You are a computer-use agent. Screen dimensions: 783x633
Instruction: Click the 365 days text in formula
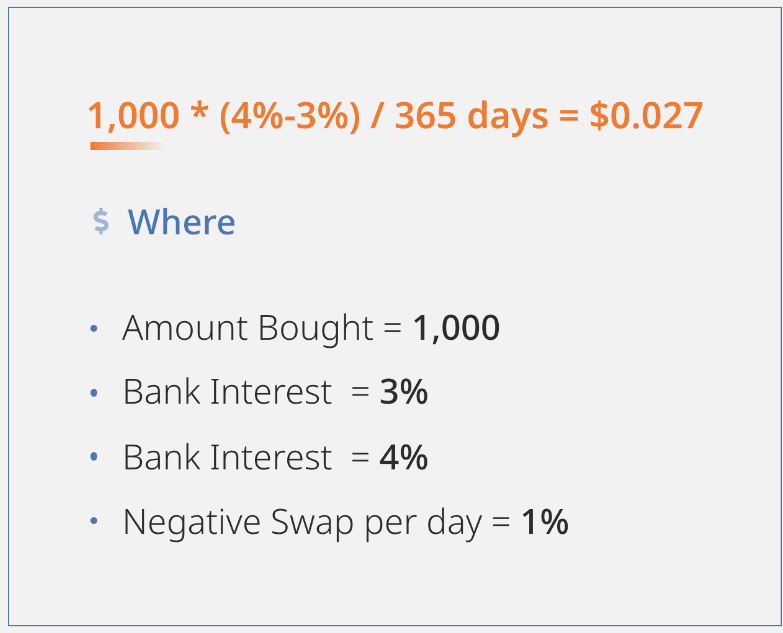click(x=471, y=116)
